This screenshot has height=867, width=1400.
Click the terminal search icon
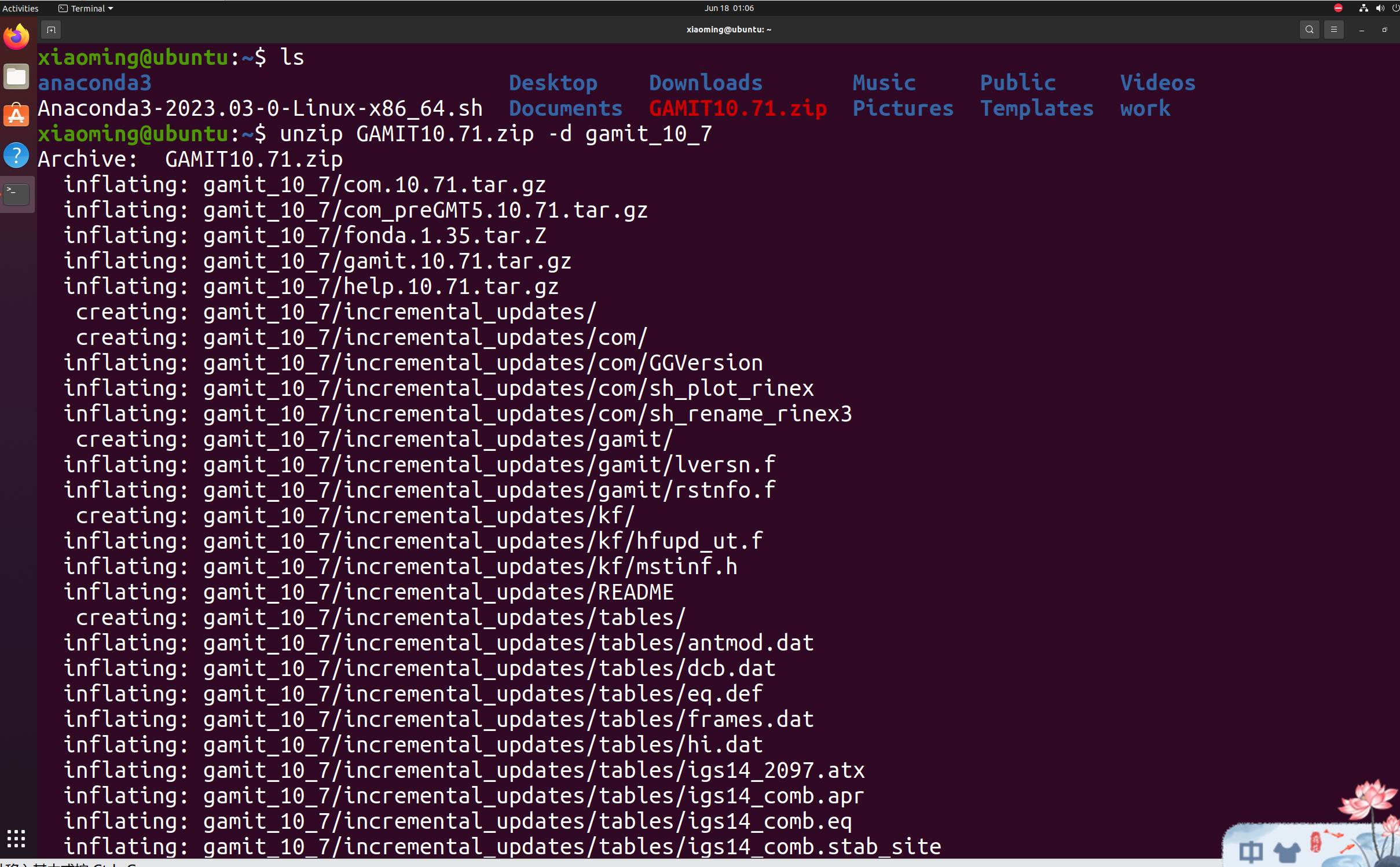(1309, 30)
